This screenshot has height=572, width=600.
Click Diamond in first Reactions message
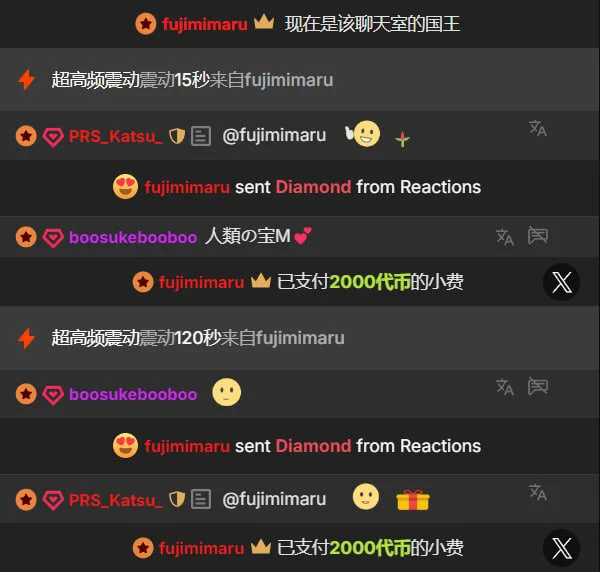(x=313, y=187)
